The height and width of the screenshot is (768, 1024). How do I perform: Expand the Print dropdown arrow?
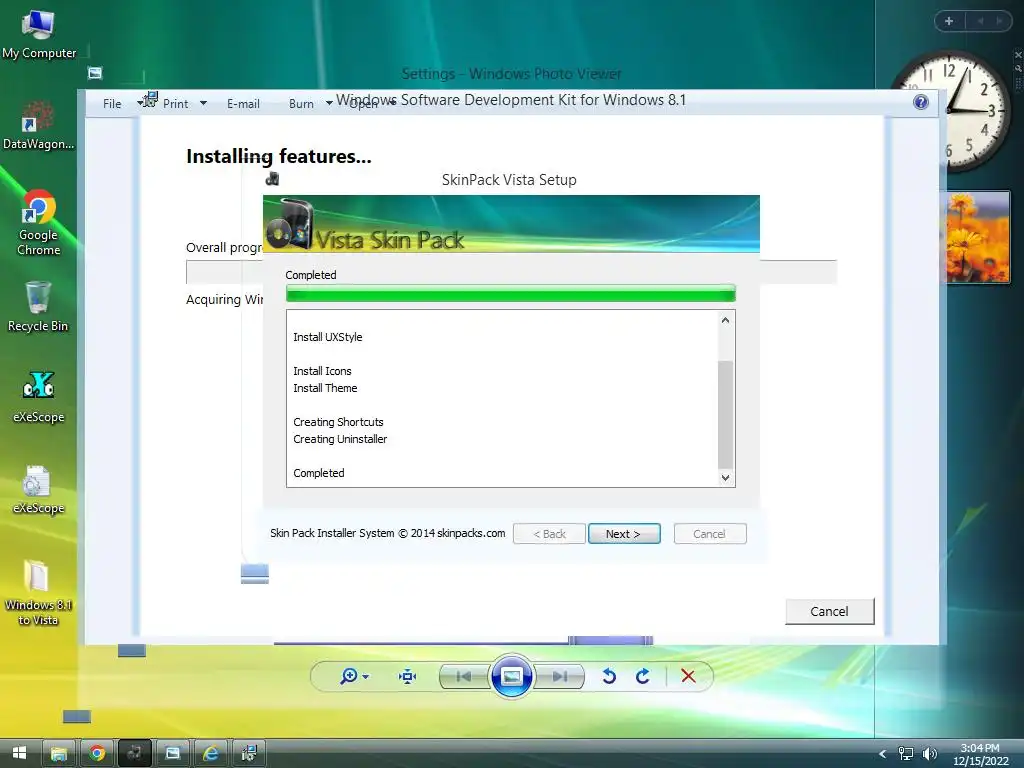point(203,103)
